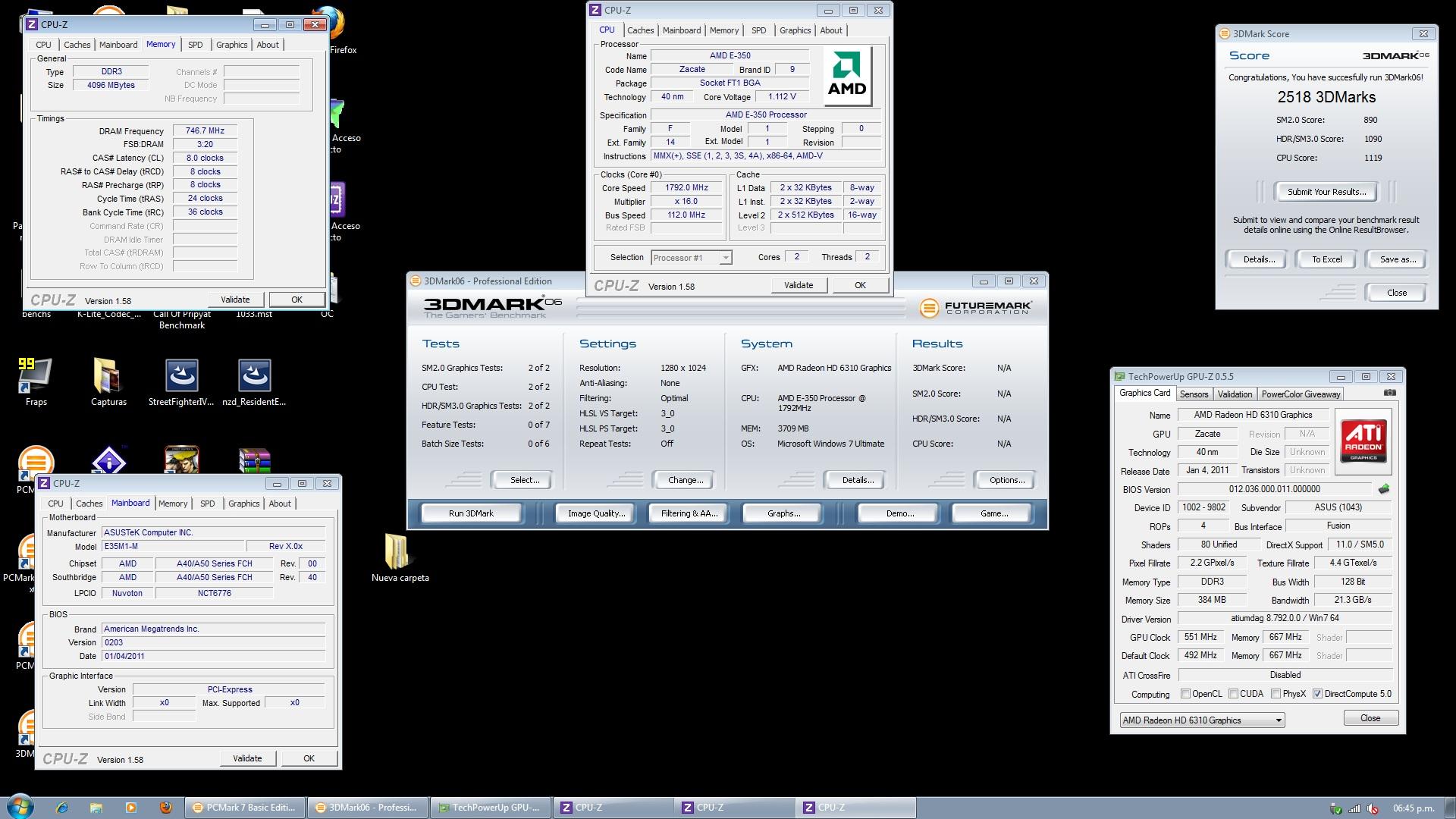Open the Fraps desktop shortcut
The width and height of the screenshot is (1456, 819).
pos(35,381)
